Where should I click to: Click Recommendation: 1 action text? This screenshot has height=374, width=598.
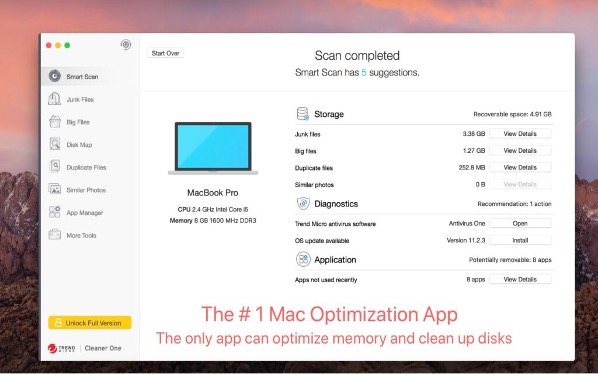point(514,204)
